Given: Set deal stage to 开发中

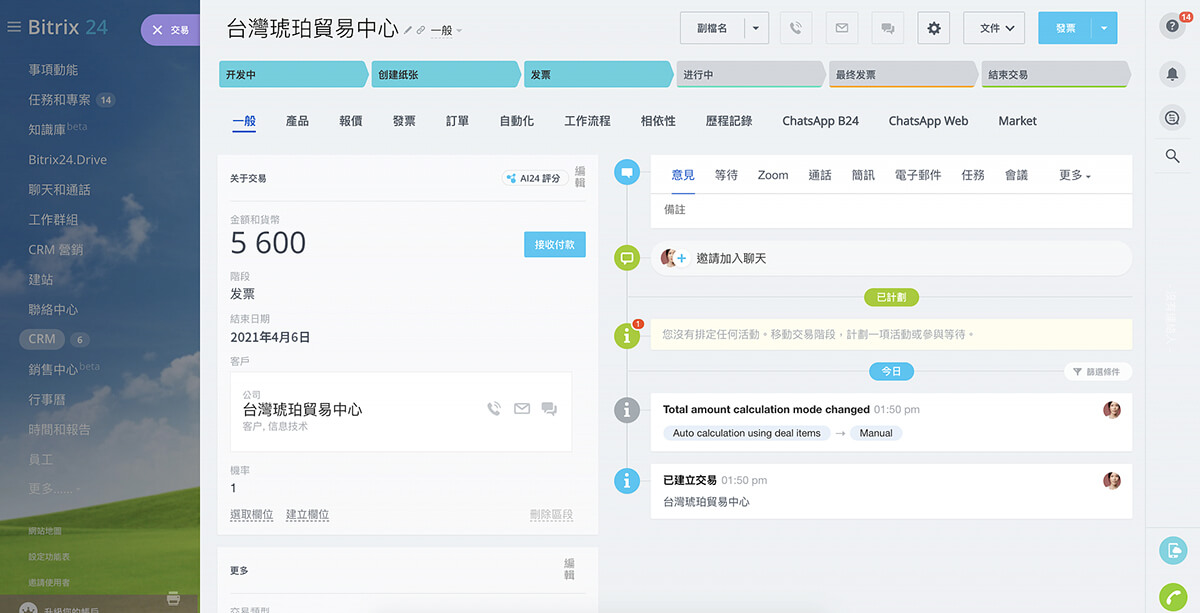Looking at the screenshot, I should 294,74.
